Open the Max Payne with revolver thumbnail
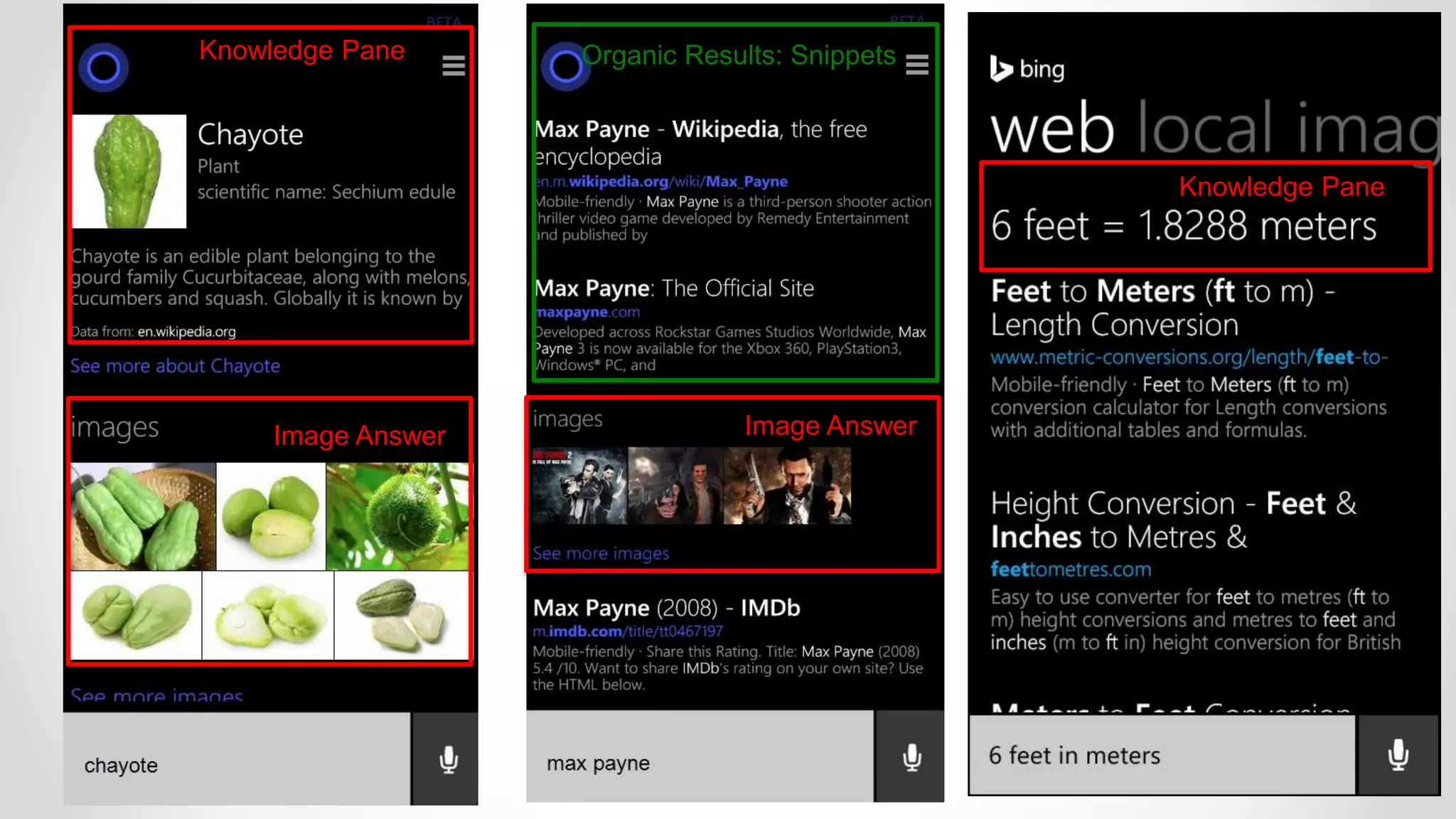Viewport: 1456px width, 819px height. (x=787, y=486)
